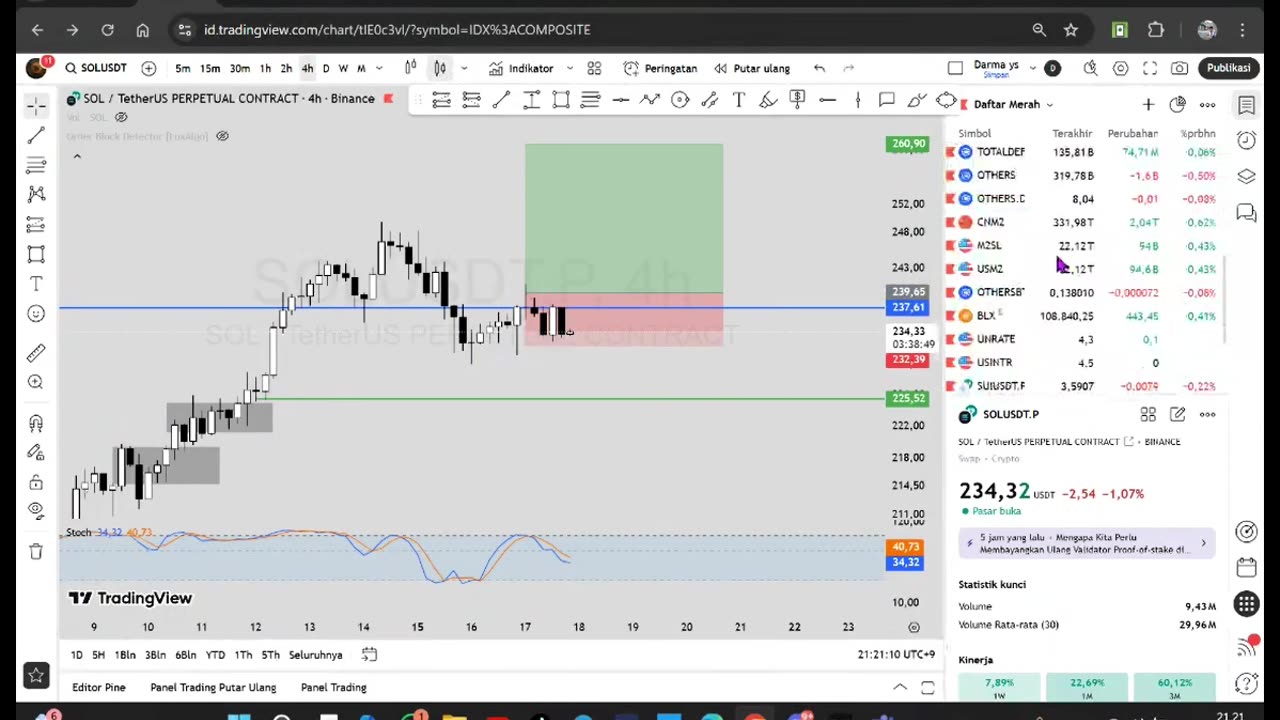Open quick search magnifier icon in header
The height and width of the screenshot is (720, 1280).
point(1090,68)
